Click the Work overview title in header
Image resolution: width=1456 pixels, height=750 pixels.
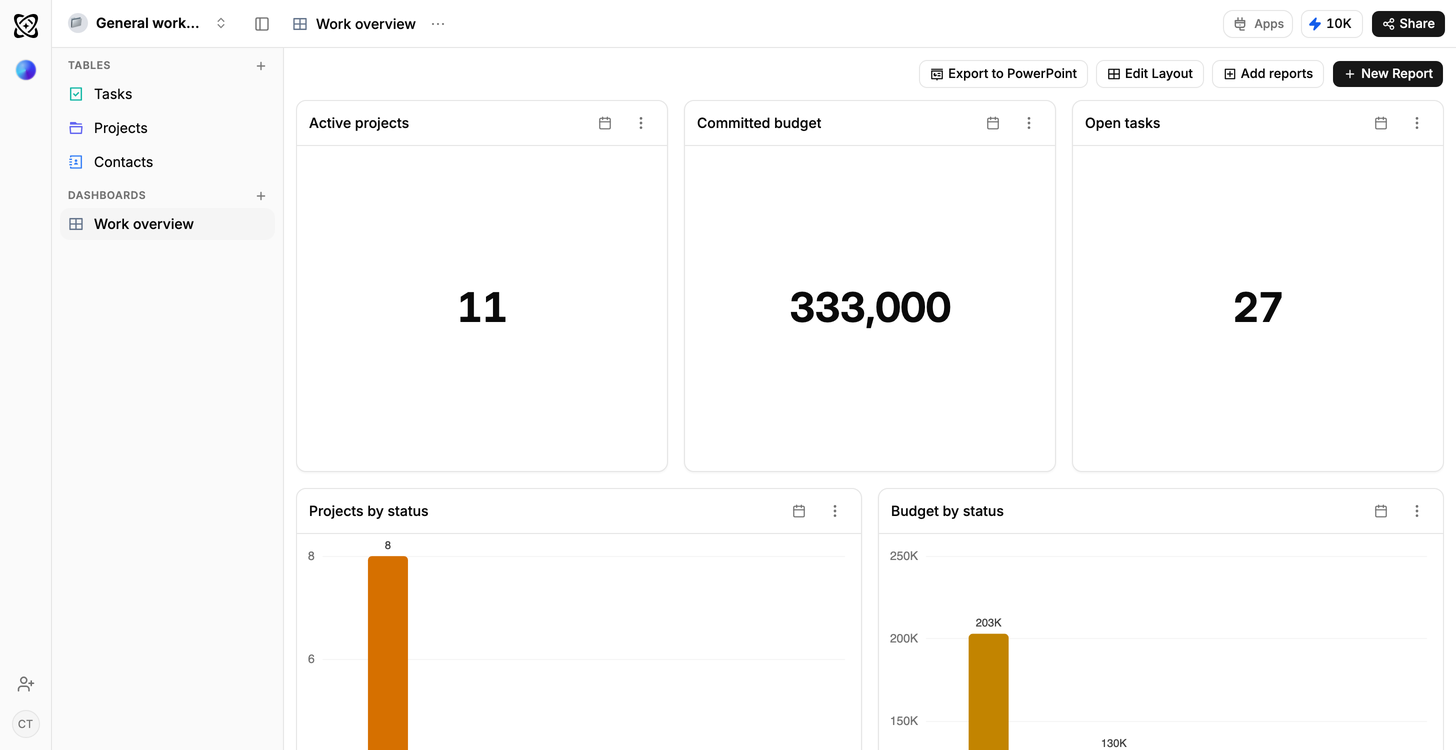point(366,24)
